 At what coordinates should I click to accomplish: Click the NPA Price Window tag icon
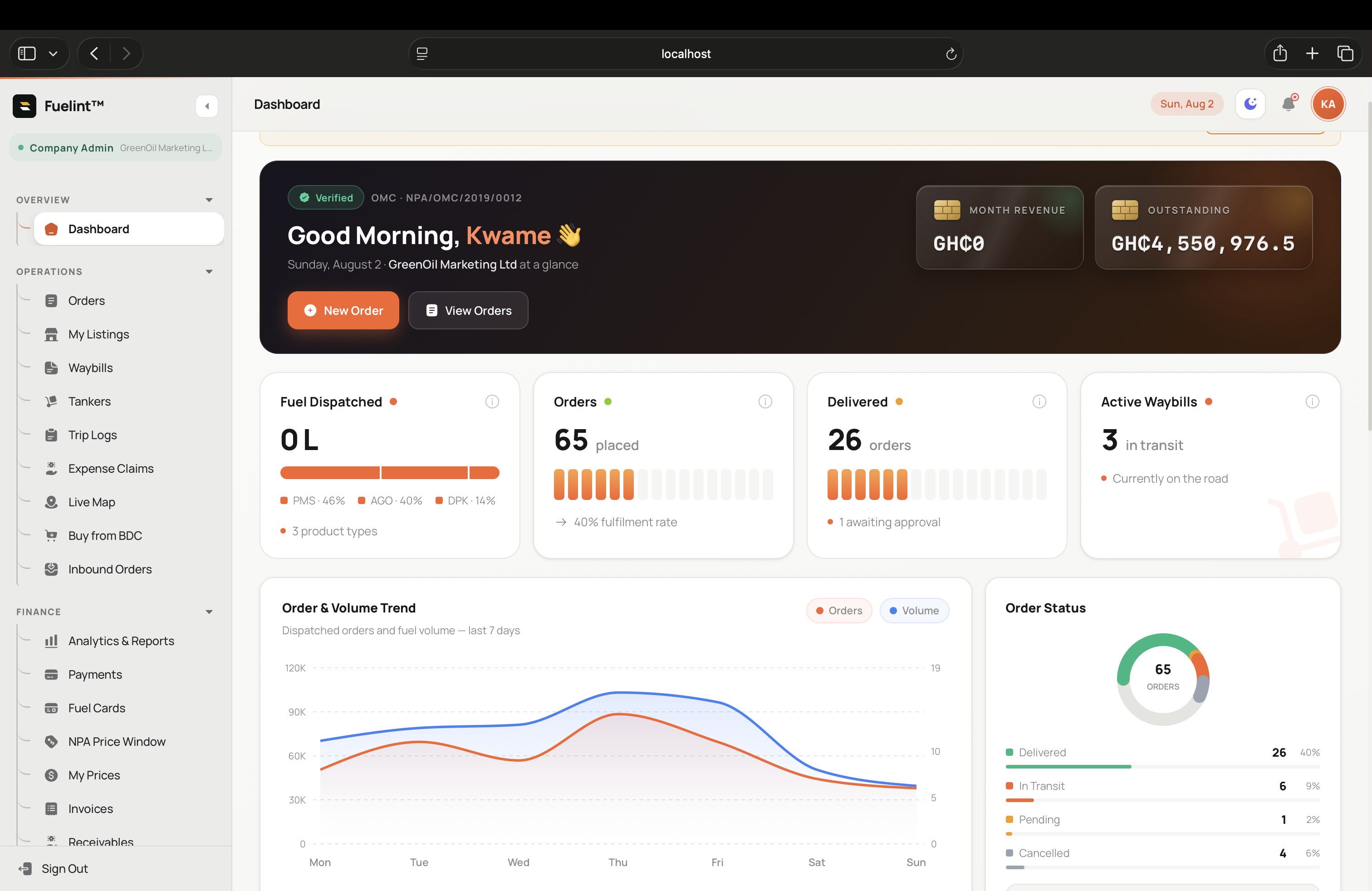point(51,741)
